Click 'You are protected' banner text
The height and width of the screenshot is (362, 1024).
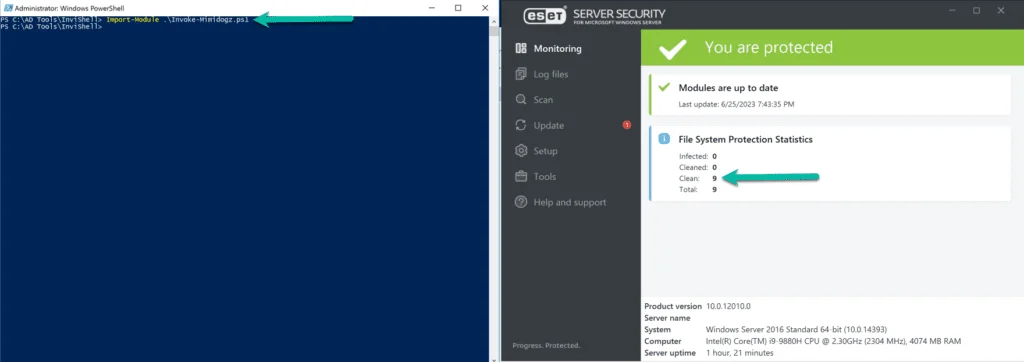(769, 48)
